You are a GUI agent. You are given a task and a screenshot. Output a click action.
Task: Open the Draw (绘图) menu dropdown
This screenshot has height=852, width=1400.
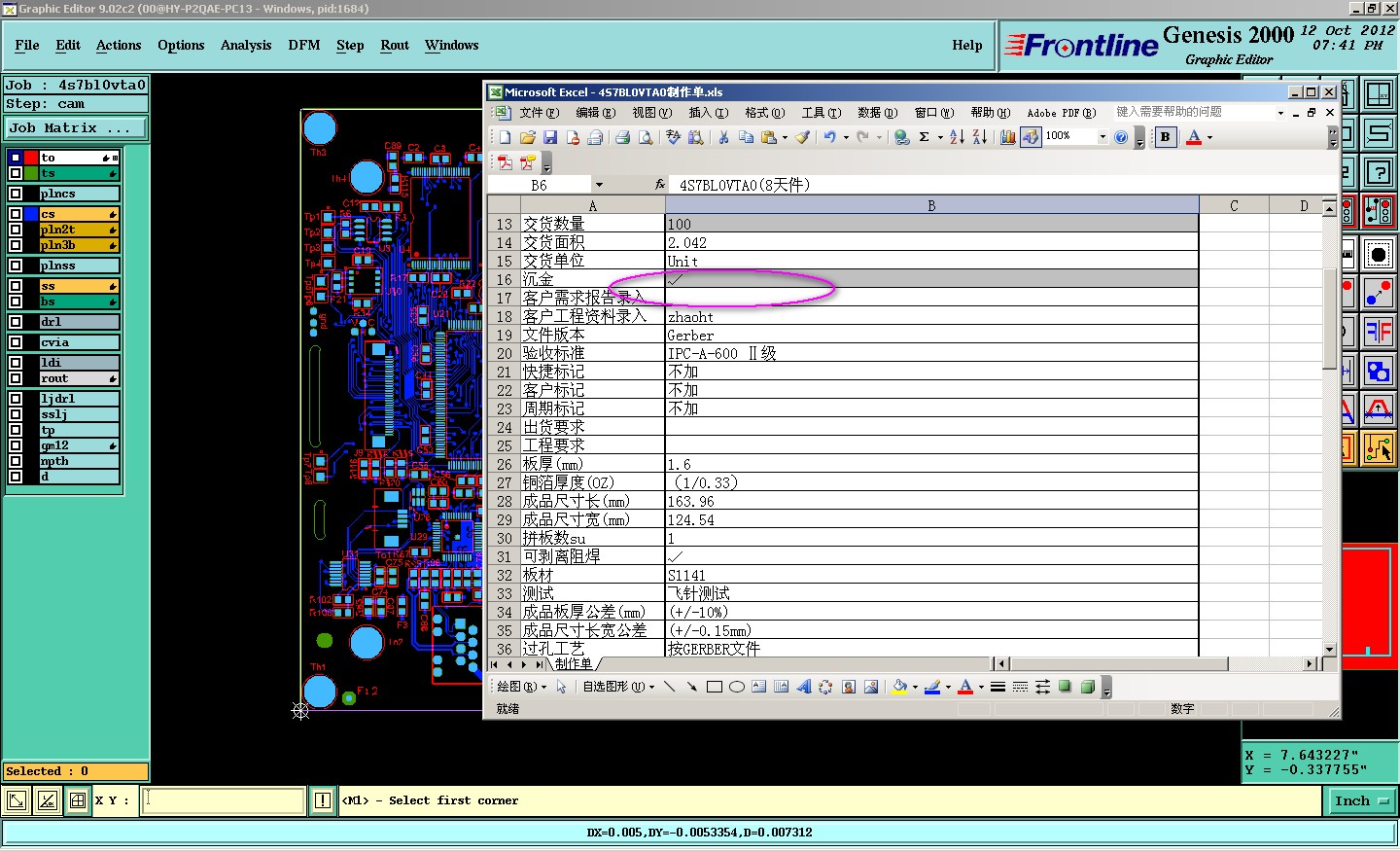click(522, 687)
